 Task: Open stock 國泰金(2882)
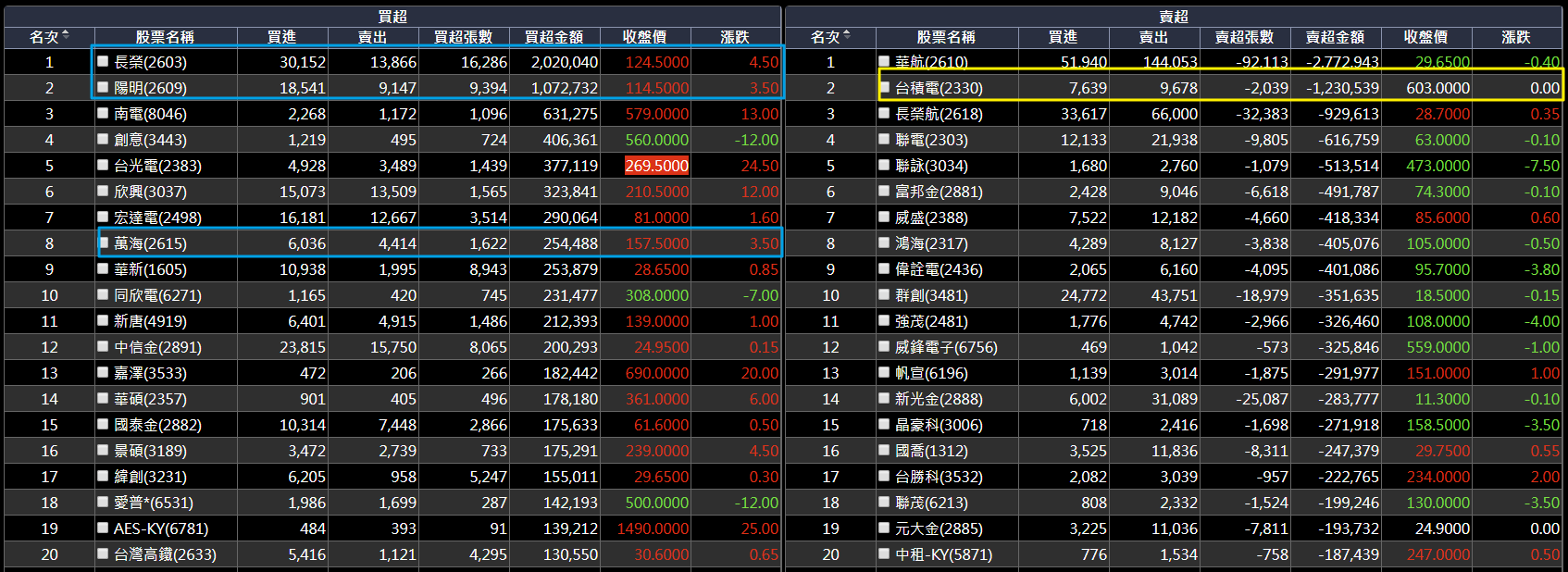point(157,425)
